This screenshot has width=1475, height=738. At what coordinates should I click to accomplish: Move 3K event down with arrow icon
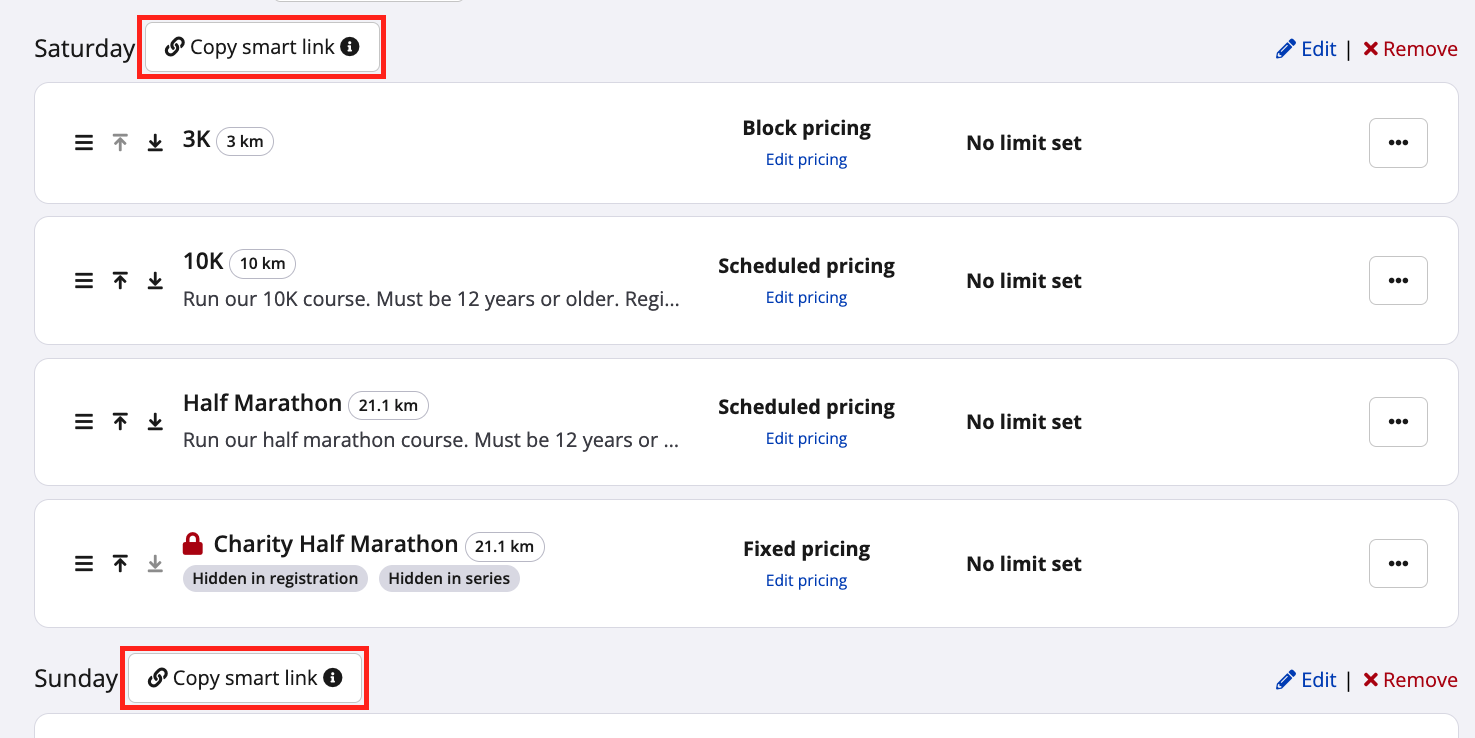(155, 143)
